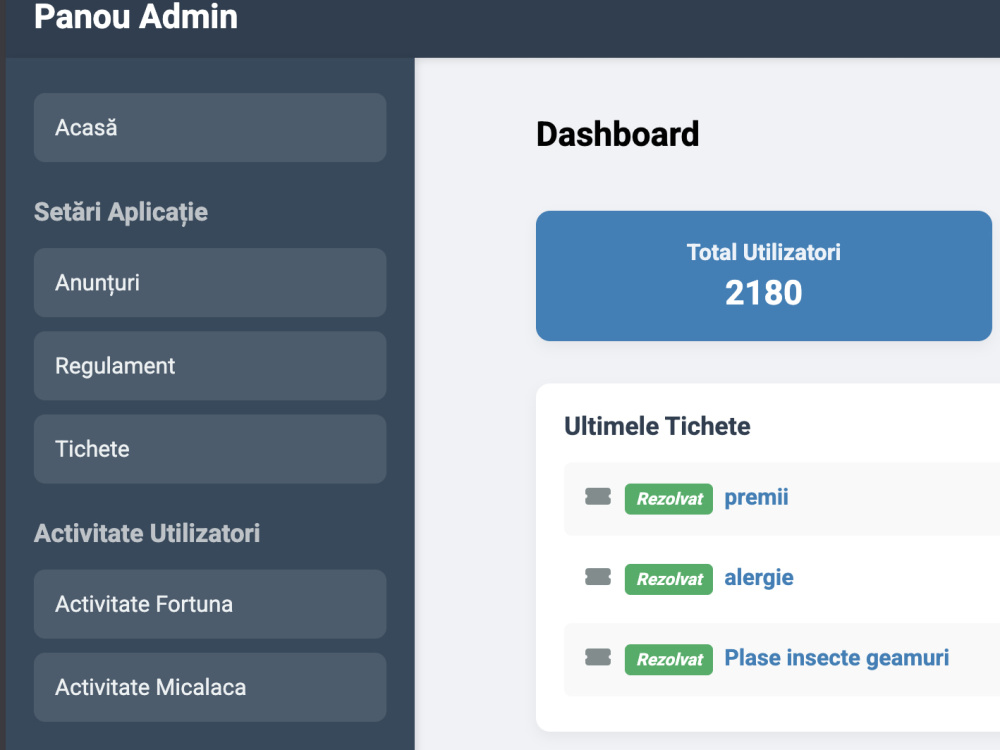1000x750 pixels.
Task: Click the Panou Admin title
Action: [136, 17]
